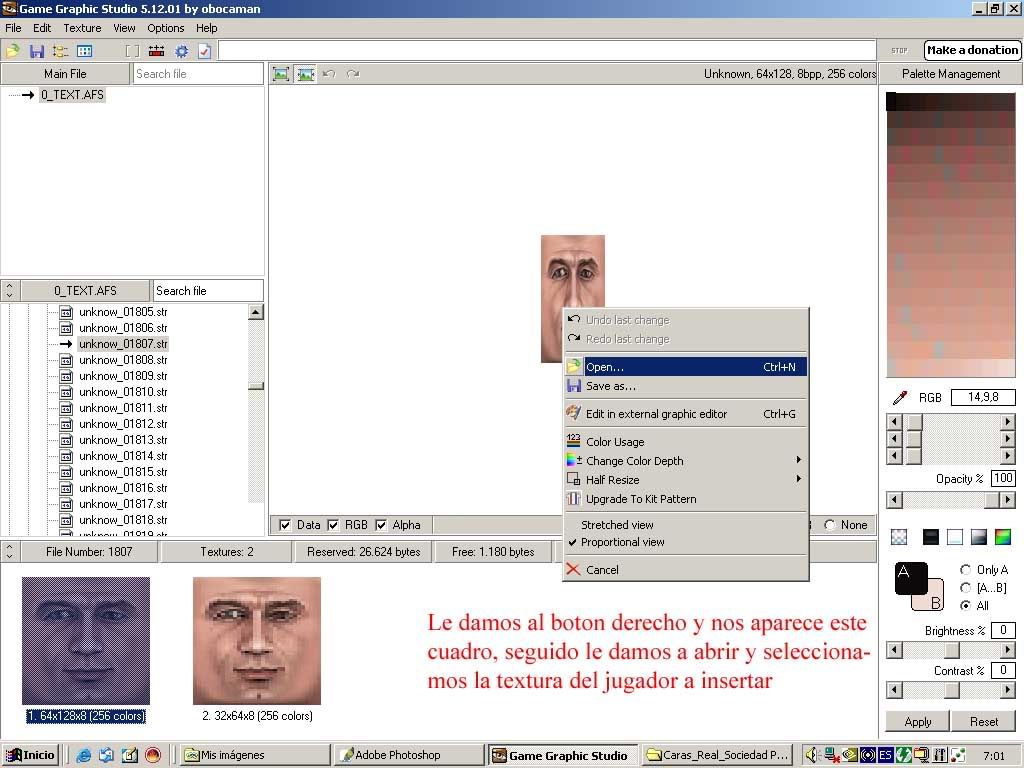Click the open file folder toolbar icon
Screen dimensions: 1024x768
pyautogui.click(x=12, y=51)
